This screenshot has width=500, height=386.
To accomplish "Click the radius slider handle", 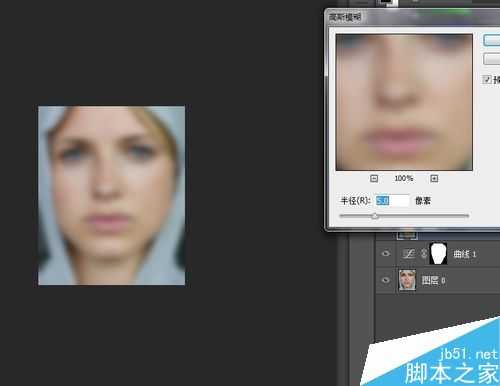I will coord(375,216).
